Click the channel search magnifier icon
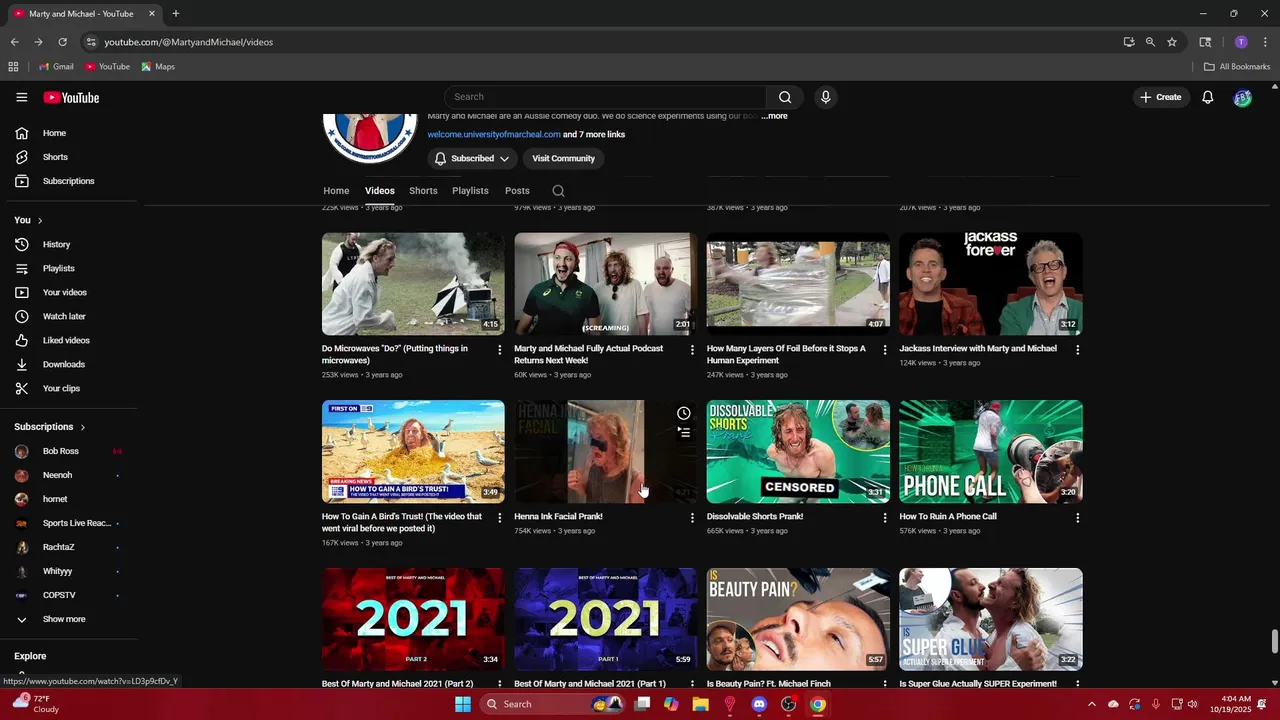Viewport: 1280px width, 720px height. click(x=558, y=191)
